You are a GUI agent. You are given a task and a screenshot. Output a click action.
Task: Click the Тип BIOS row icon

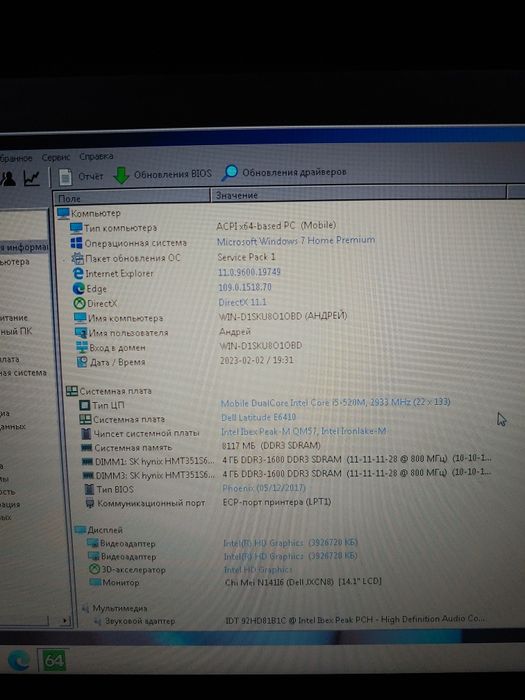click(89, 489)
